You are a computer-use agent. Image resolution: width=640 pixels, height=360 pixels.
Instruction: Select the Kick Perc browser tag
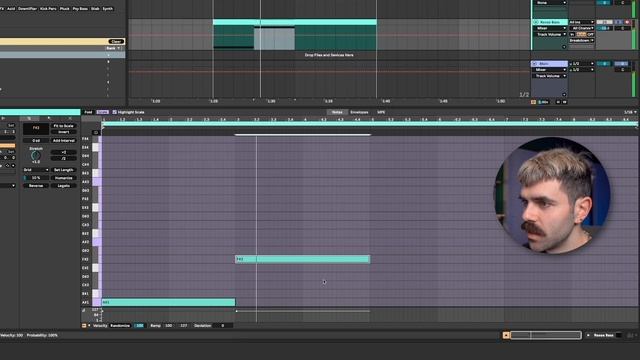pyautogui.click(x=48, y=9)
